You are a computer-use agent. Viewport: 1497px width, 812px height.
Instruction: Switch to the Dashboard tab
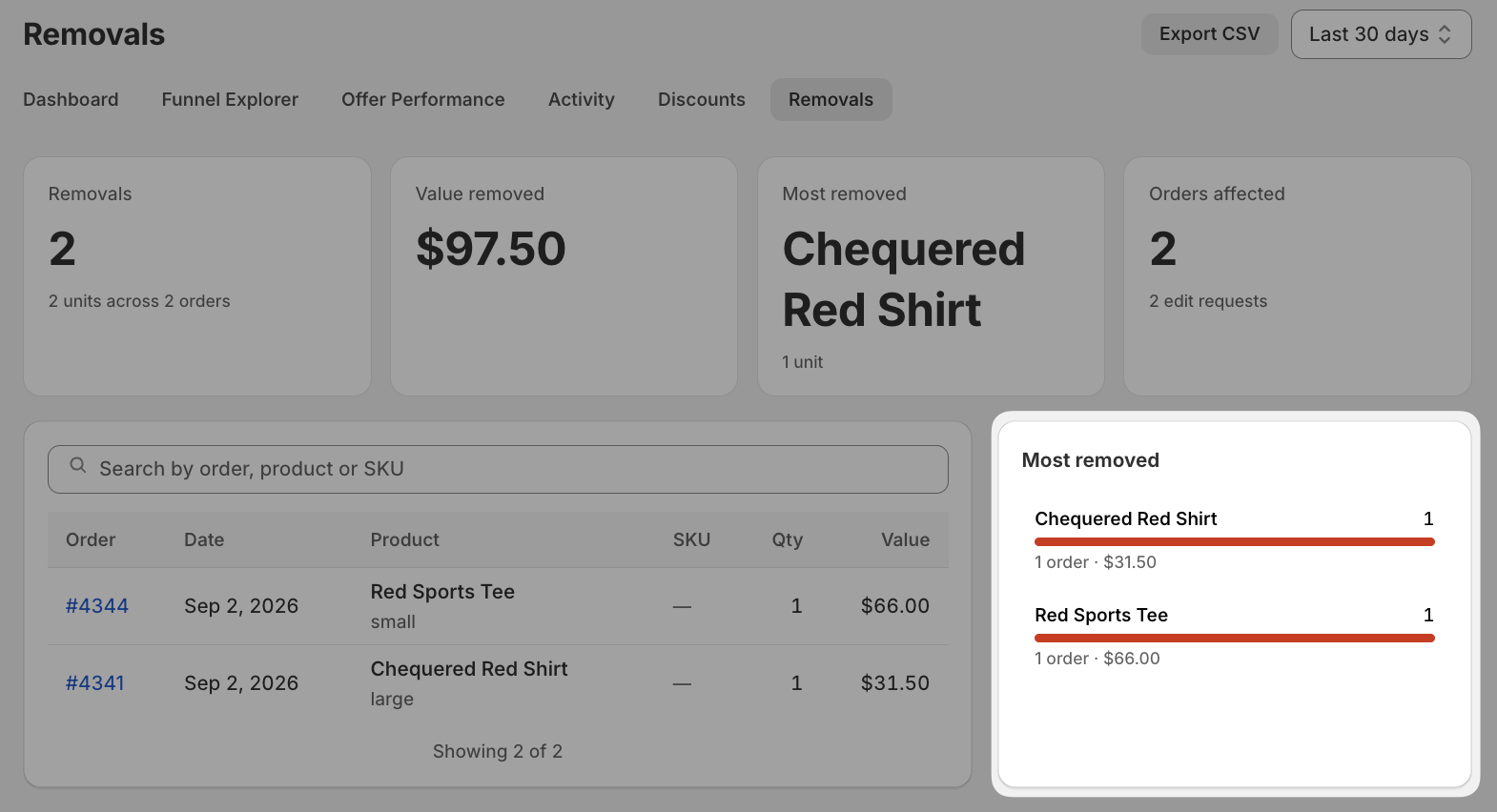71,99
